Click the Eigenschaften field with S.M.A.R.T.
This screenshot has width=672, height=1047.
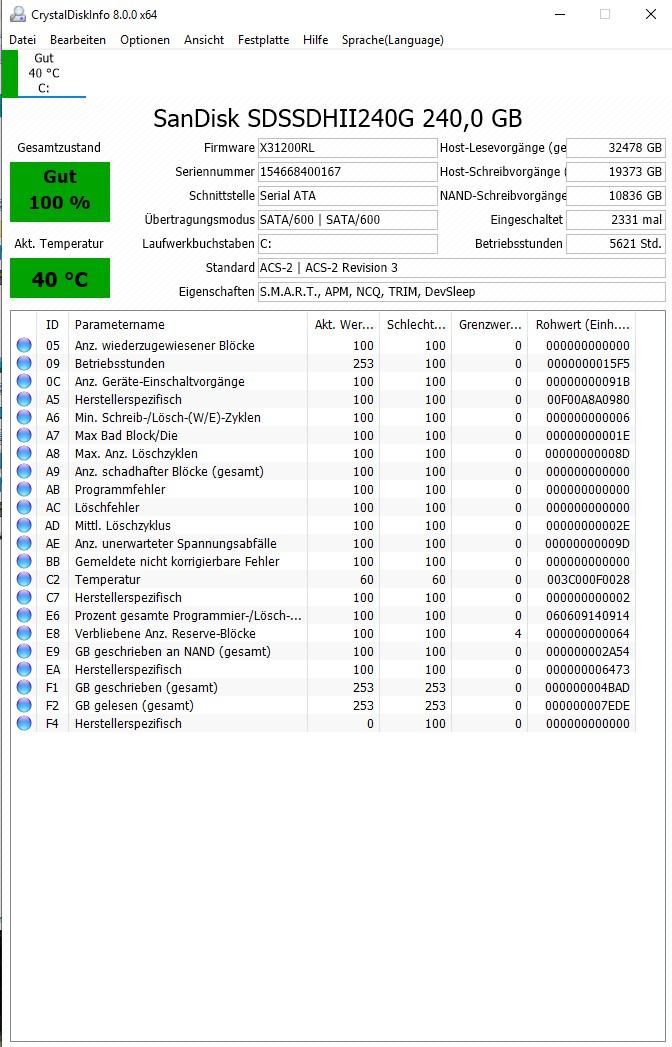point(462,292)
